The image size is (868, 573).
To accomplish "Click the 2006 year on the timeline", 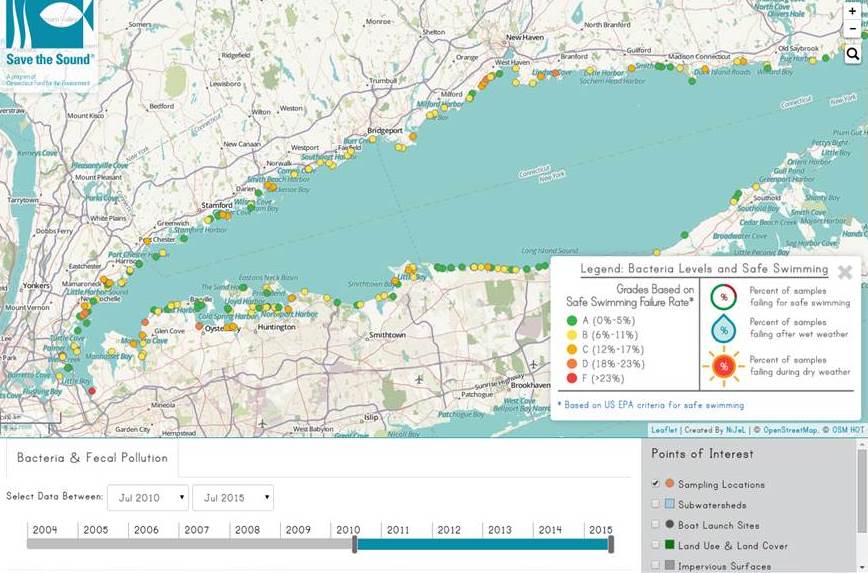I will tap(146, 530).
